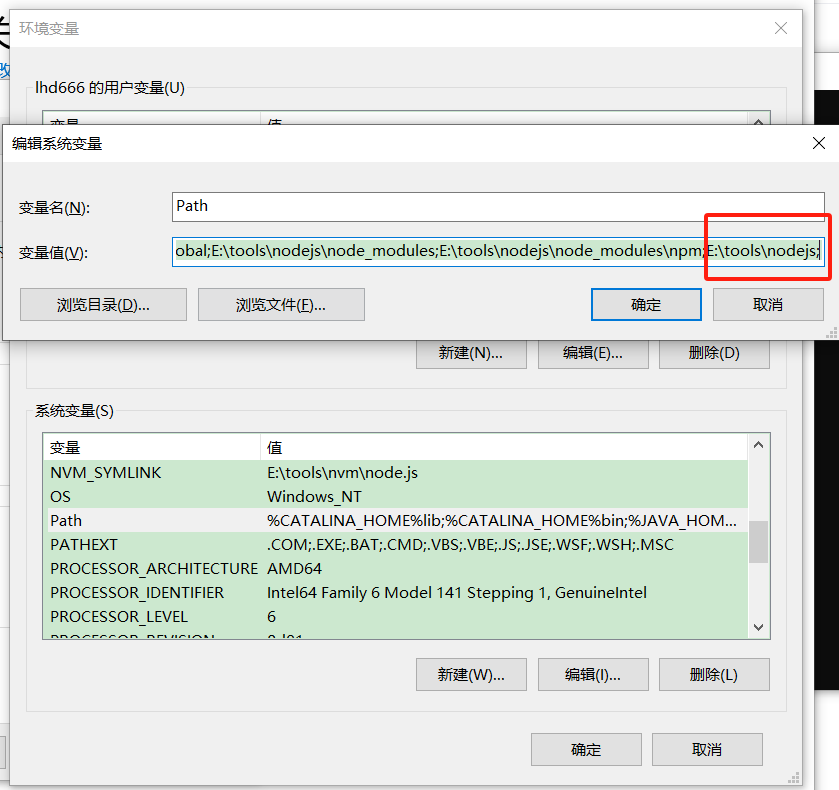839x790 pixels.
Task: Select the Path row in system variables
Action: coord(200,520)
